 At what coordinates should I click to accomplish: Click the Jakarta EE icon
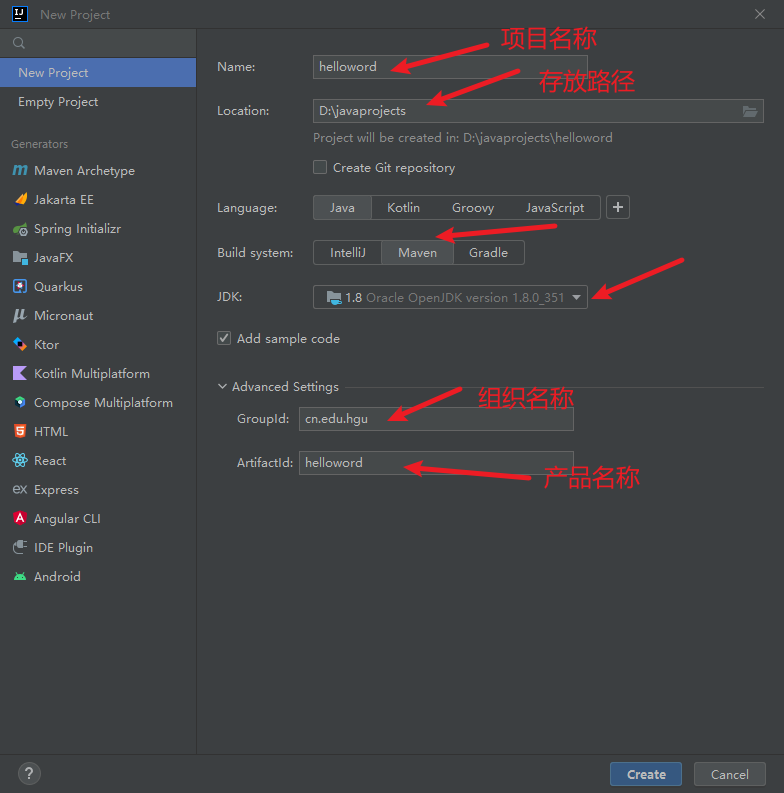pos(21,199)
